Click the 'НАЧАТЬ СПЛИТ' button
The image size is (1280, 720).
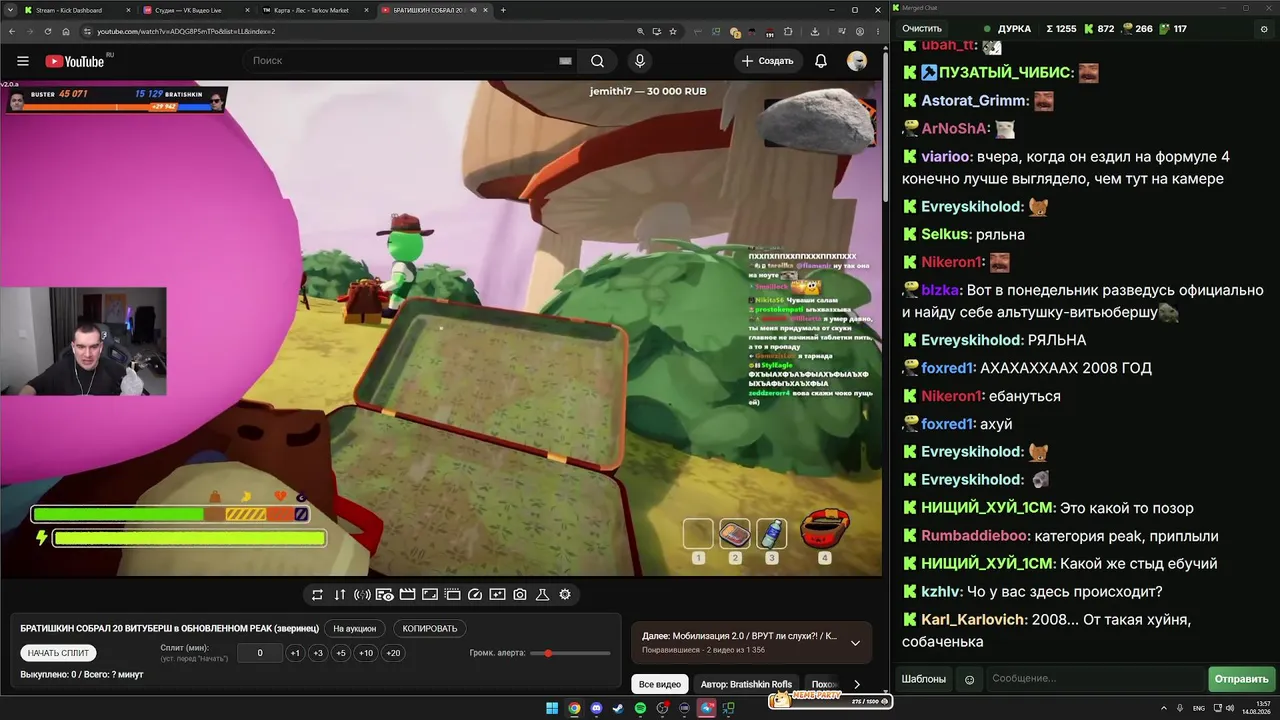pyautogui.click(x=58, y=653)
